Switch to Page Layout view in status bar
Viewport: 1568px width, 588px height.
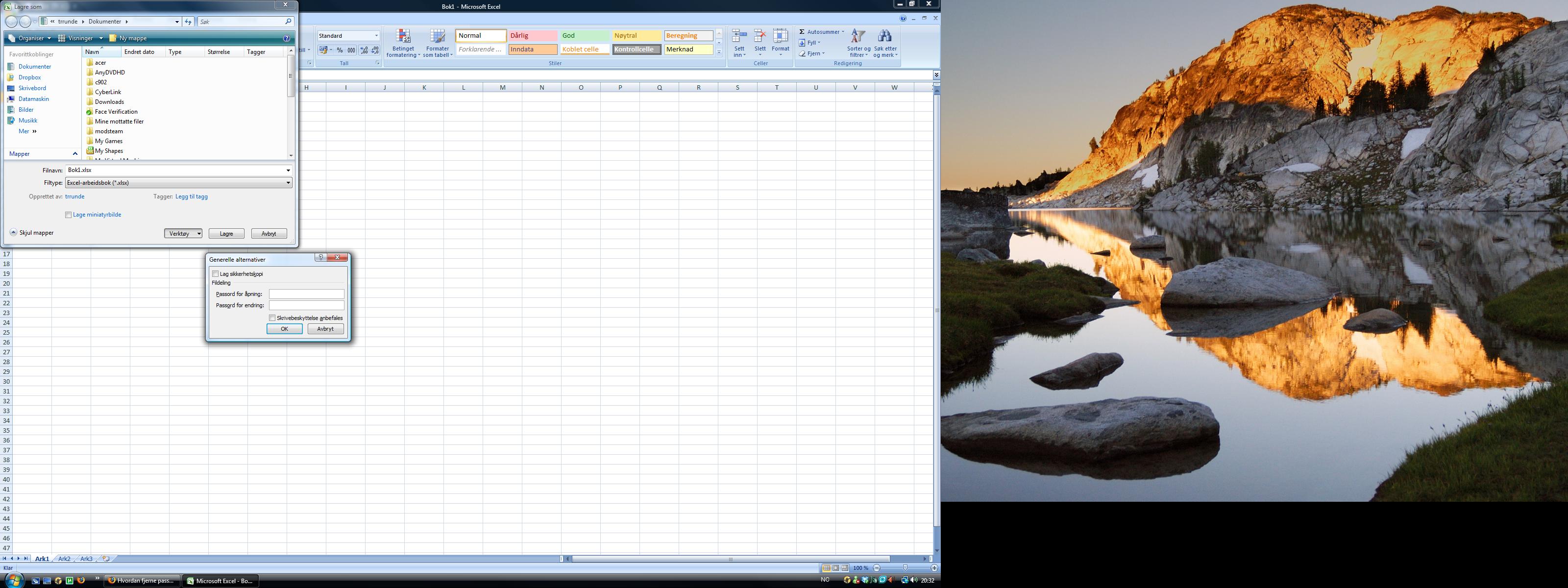[836, 568]
